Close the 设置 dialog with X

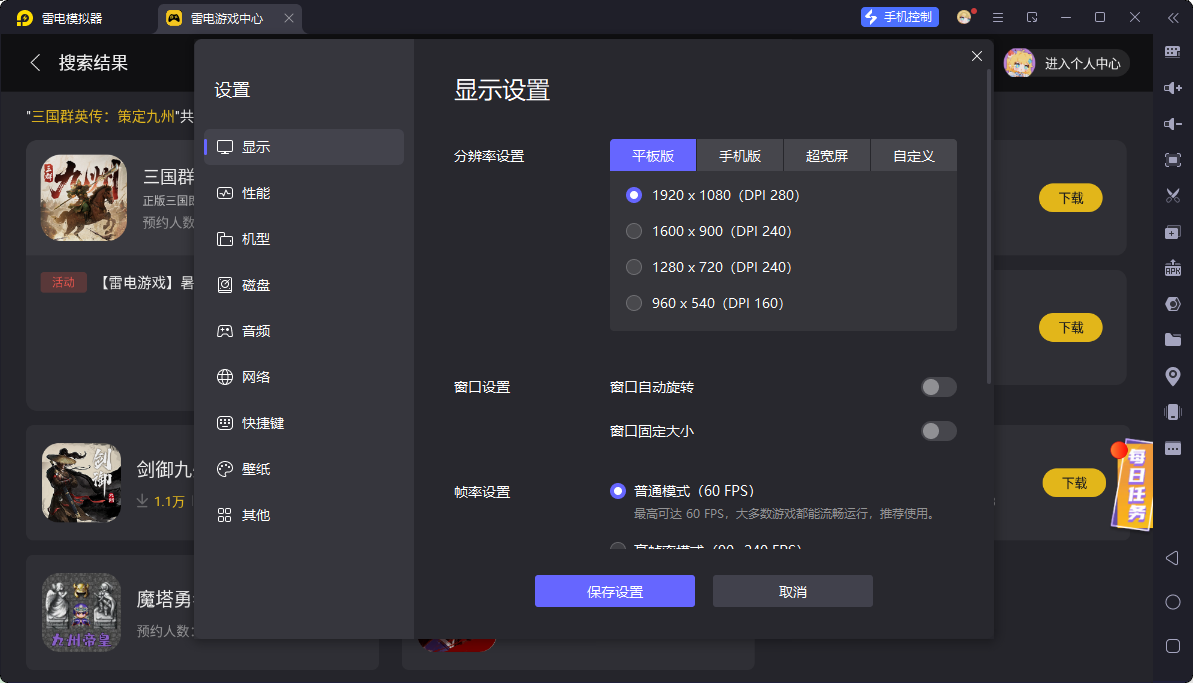coord(977,56)
